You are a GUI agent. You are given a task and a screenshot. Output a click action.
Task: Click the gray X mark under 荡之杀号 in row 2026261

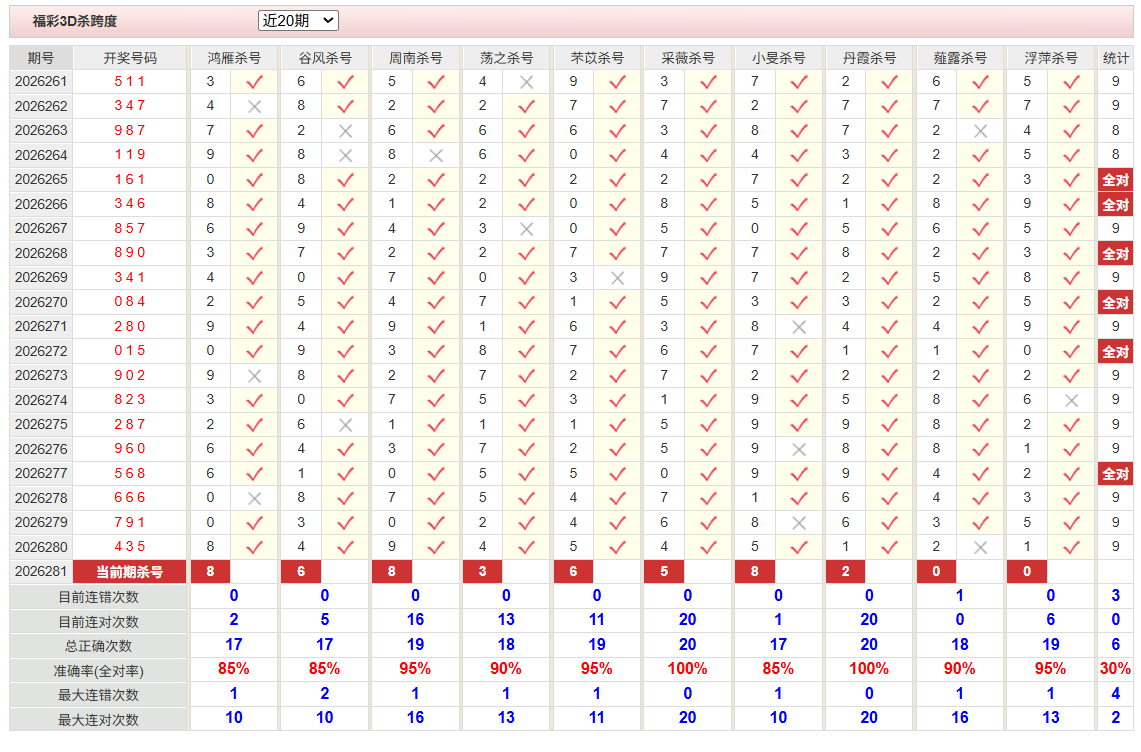click(526, 82)
